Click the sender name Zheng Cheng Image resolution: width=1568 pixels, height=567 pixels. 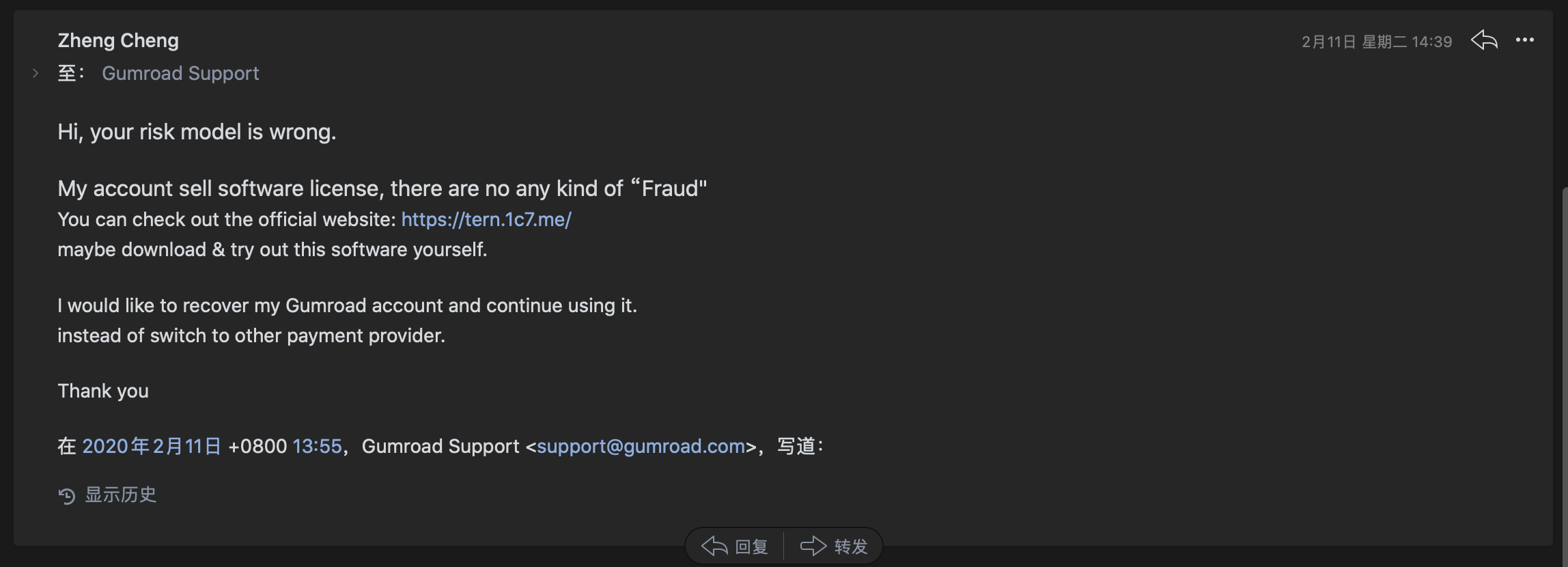[x=118, y=40]
